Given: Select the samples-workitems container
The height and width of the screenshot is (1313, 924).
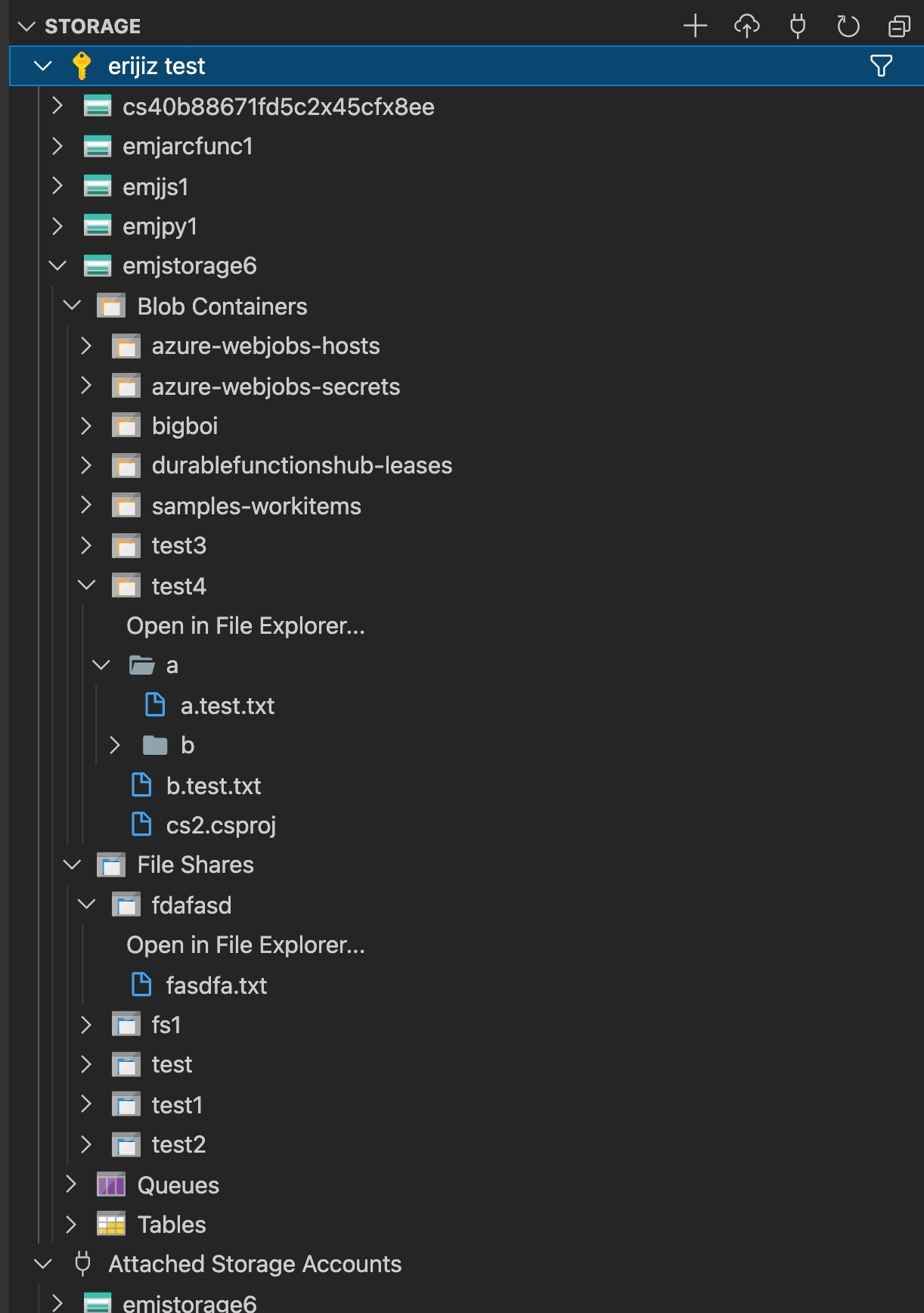Looking at the screenshot, I should pos(256,505).
